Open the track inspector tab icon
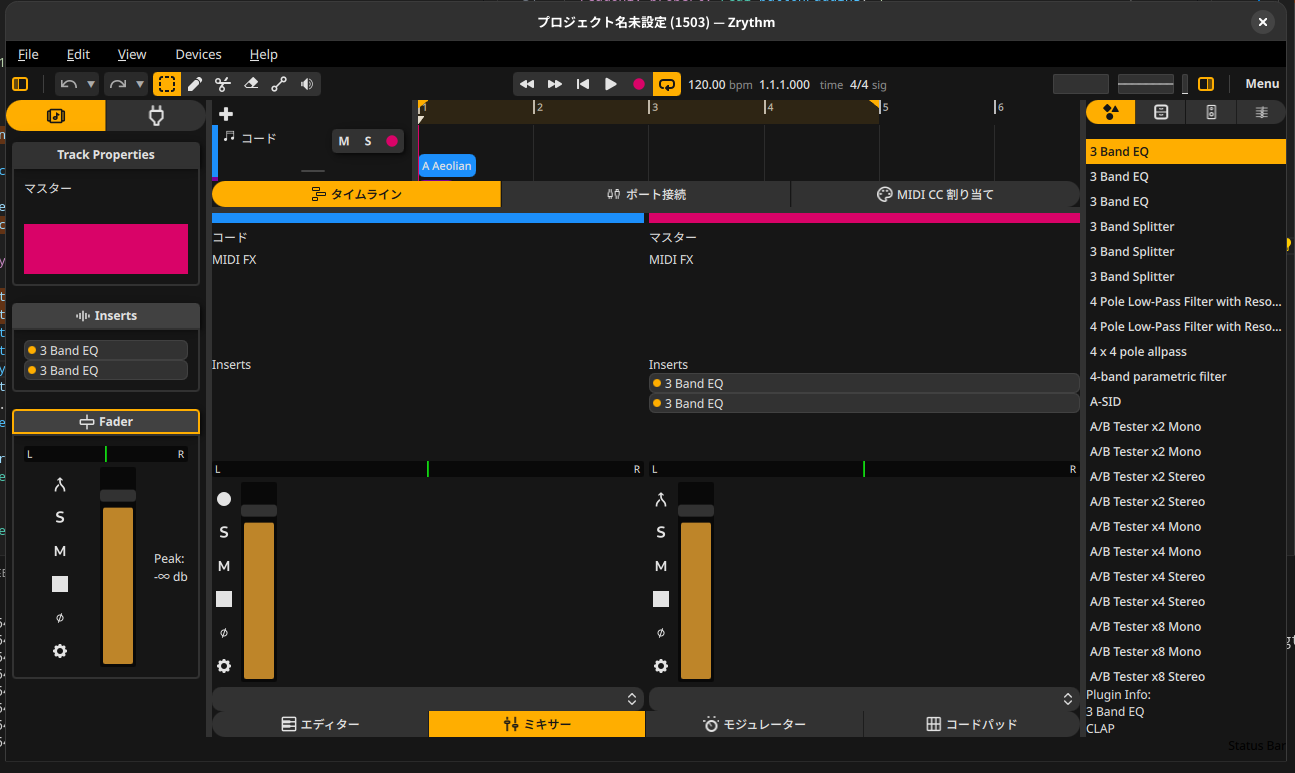The width and height of the screenshot is (1295, 773). click(56, 116)
